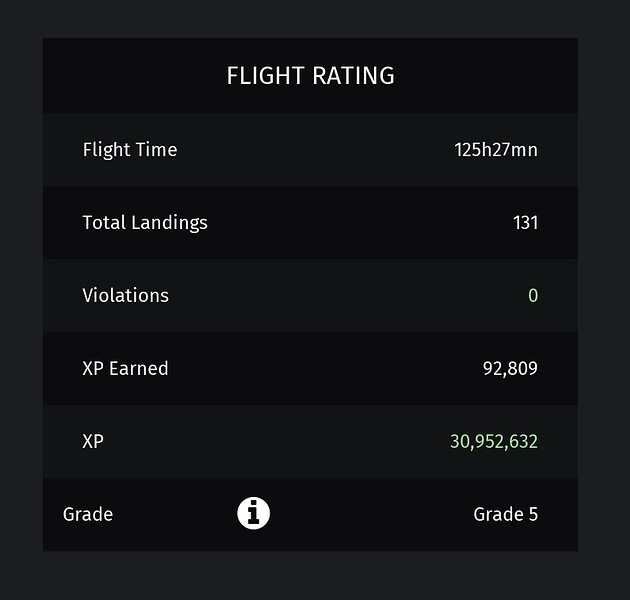Select the XP row label

(93, 441)
